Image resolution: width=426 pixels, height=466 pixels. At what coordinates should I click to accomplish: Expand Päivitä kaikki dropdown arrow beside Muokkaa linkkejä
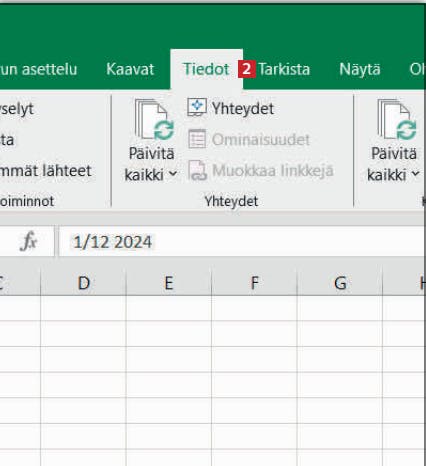(x=173, y=174)
